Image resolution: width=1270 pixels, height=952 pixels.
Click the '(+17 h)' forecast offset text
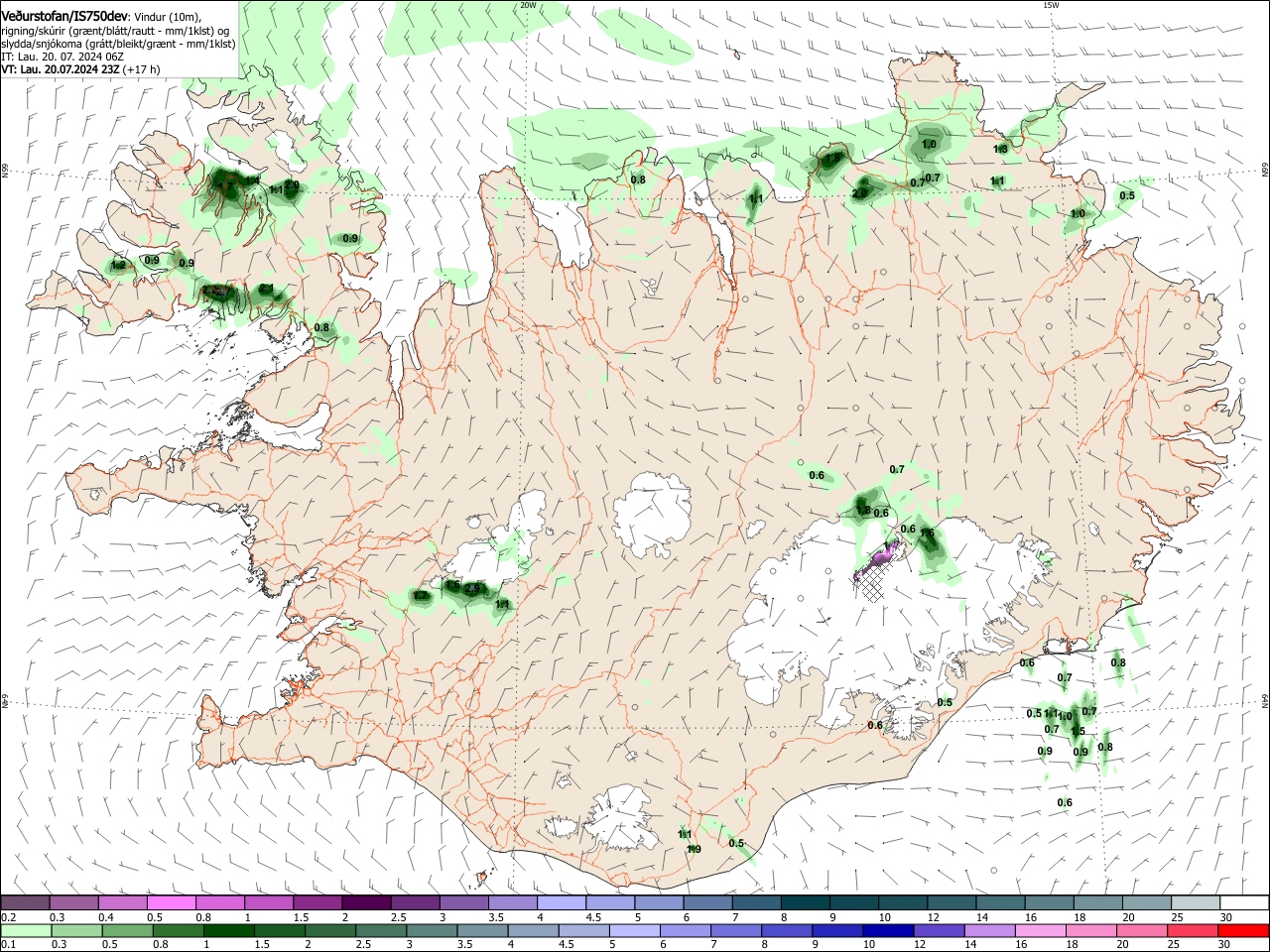[x=141, y=69]
